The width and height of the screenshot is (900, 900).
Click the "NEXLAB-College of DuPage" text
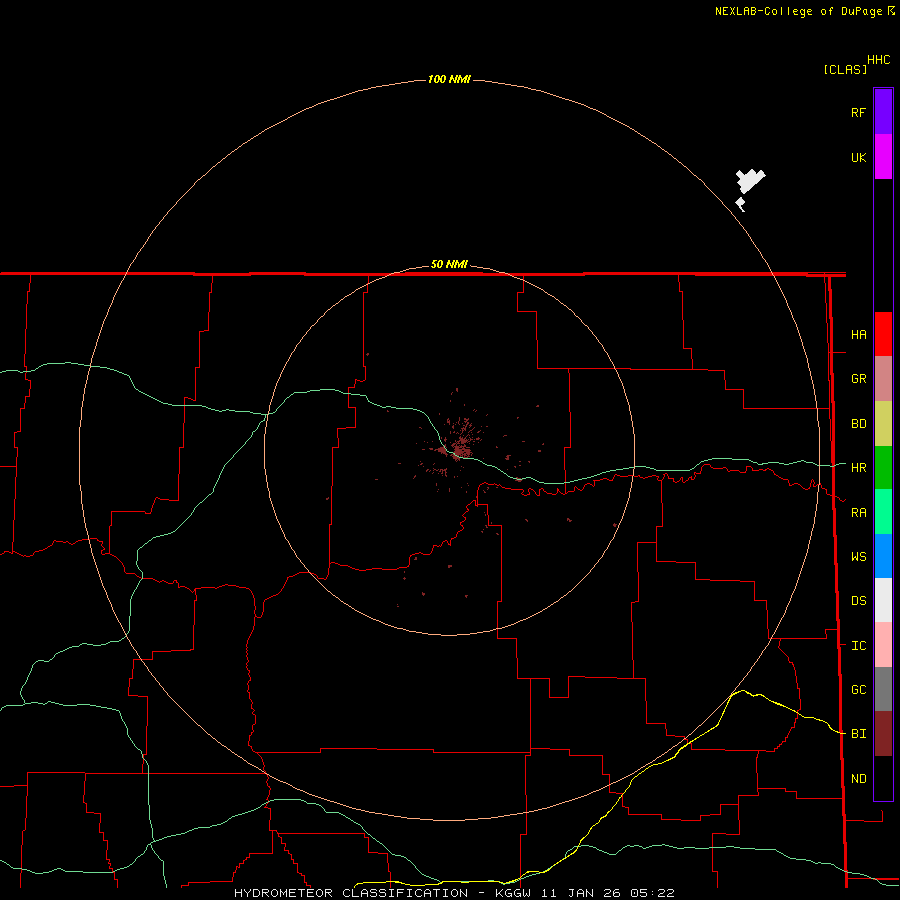(x=798, y=11)
